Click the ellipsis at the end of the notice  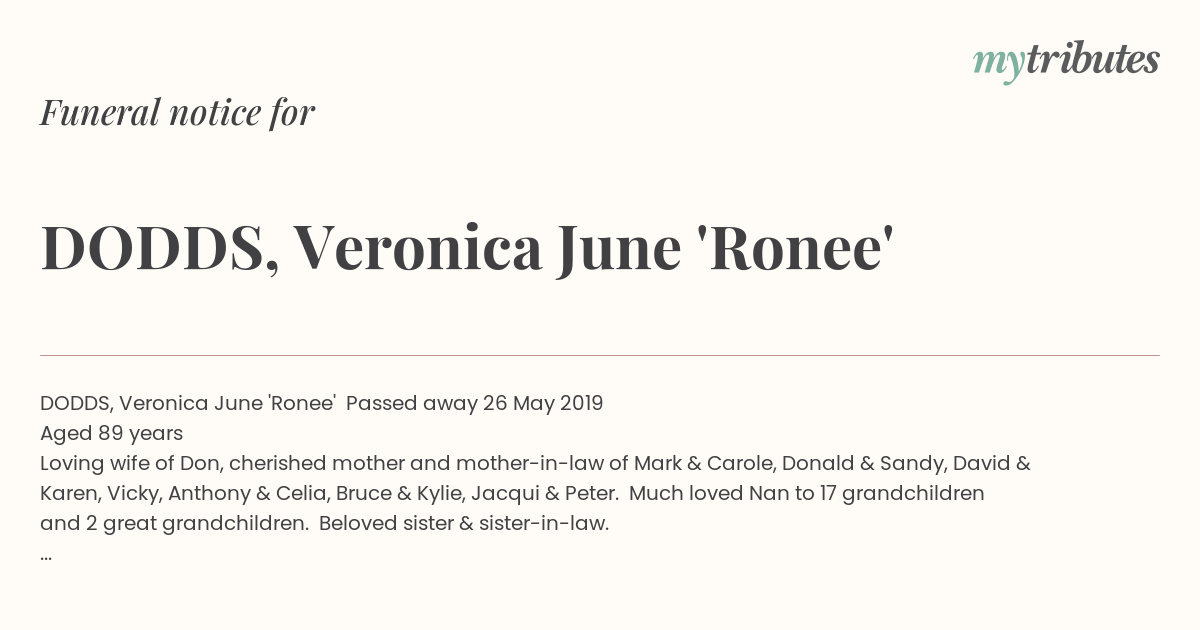(46, 554)
